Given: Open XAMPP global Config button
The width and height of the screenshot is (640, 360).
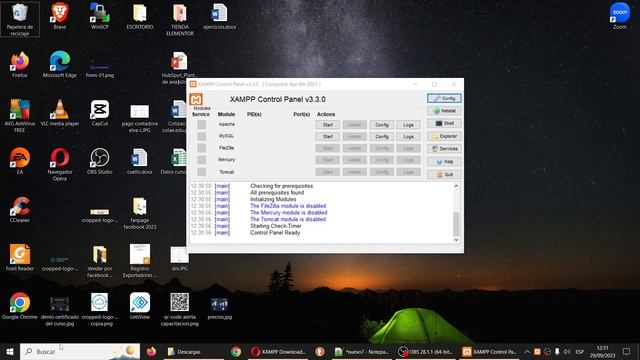Looking at the screenshot, I should coord(444,98).
